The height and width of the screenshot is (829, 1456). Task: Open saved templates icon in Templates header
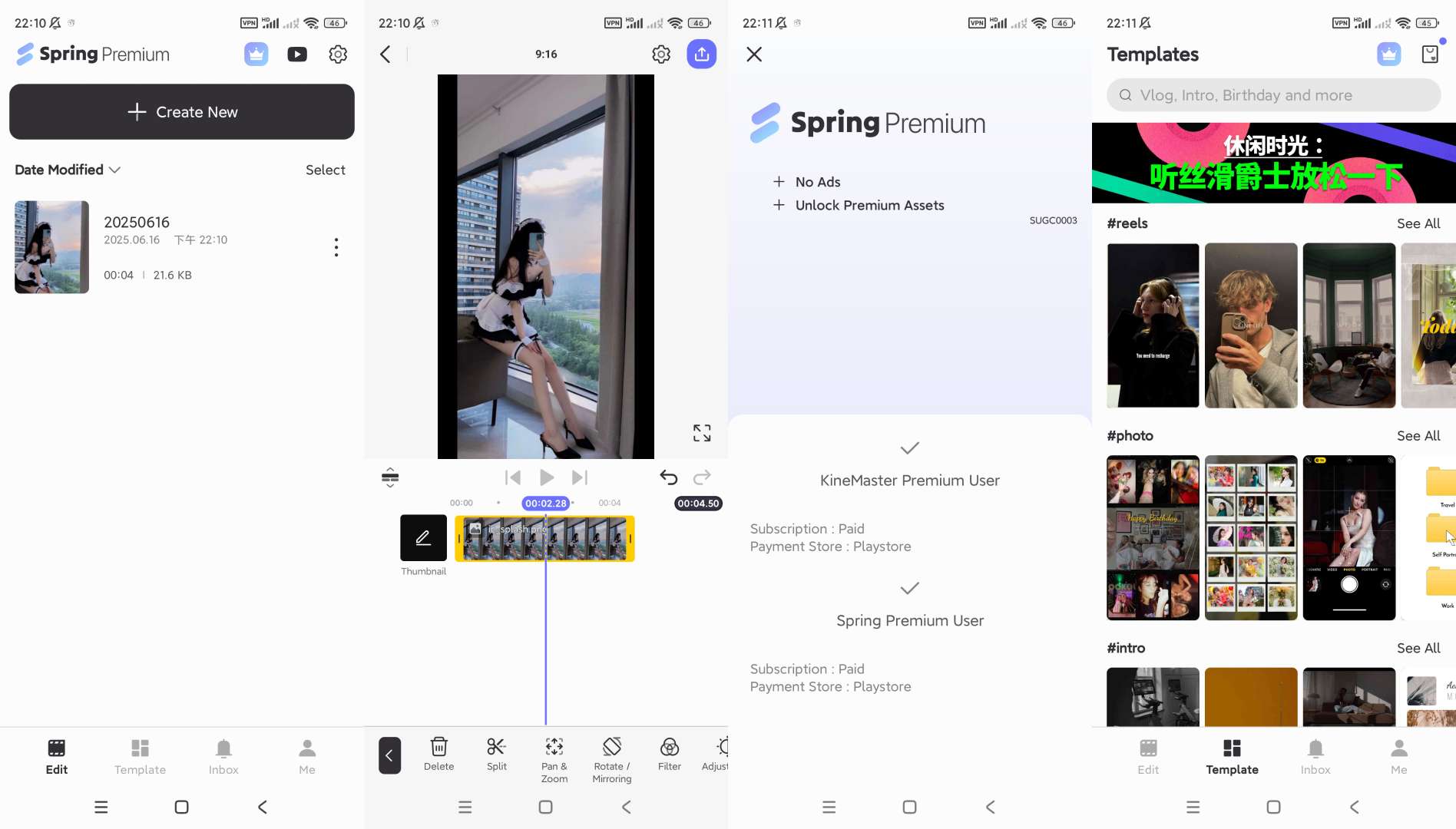tap(1430, 54)
